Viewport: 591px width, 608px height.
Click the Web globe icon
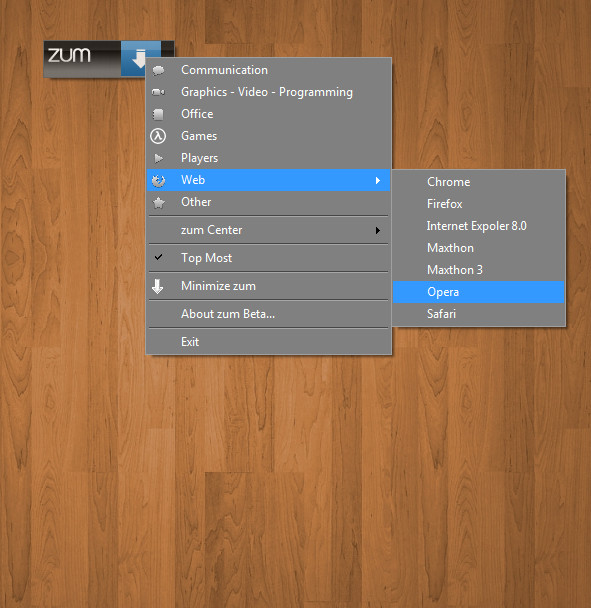point(158,181)
